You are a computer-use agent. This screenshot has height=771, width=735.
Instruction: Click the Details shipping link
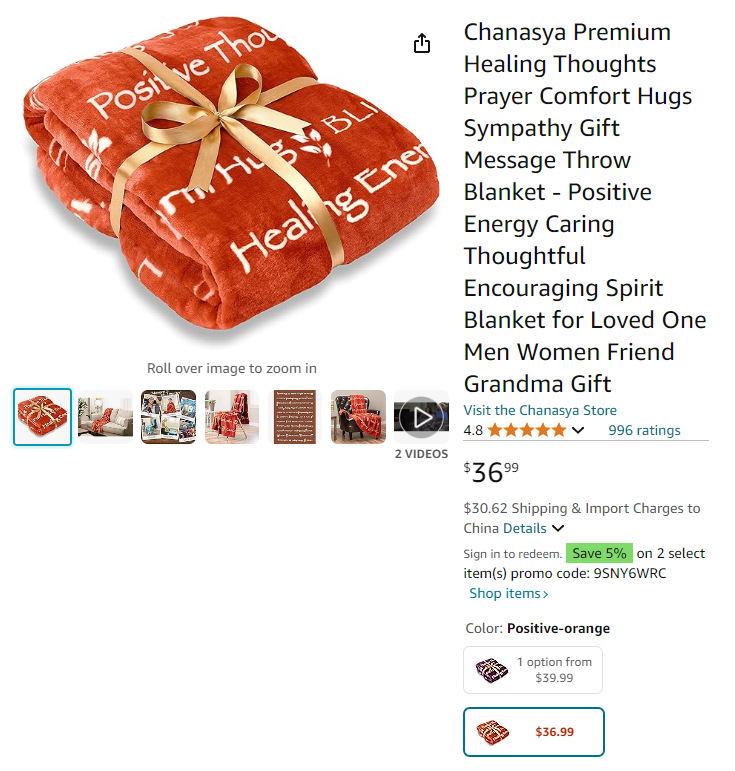point(525,528)
